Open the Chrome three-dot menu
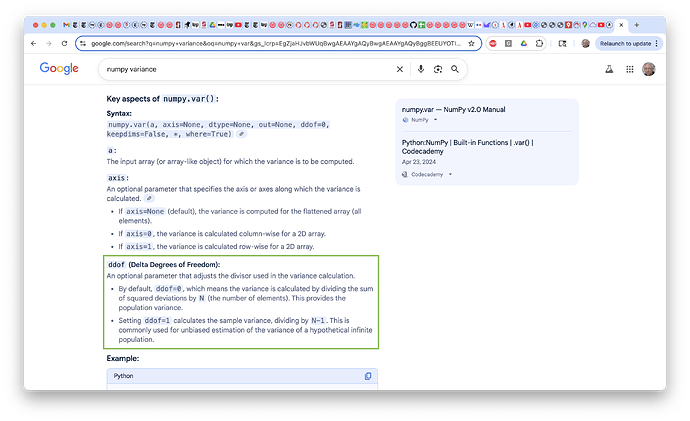This screenshot has height=421, width=690. (657, 44)
